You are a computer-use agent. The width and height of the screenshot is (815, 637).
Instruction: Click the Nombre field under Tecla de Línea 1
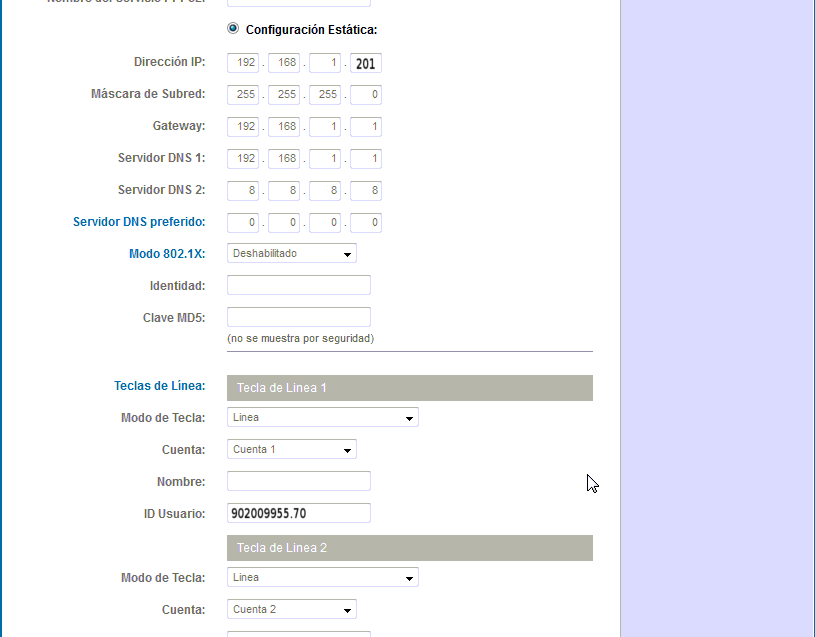(298, 481)
